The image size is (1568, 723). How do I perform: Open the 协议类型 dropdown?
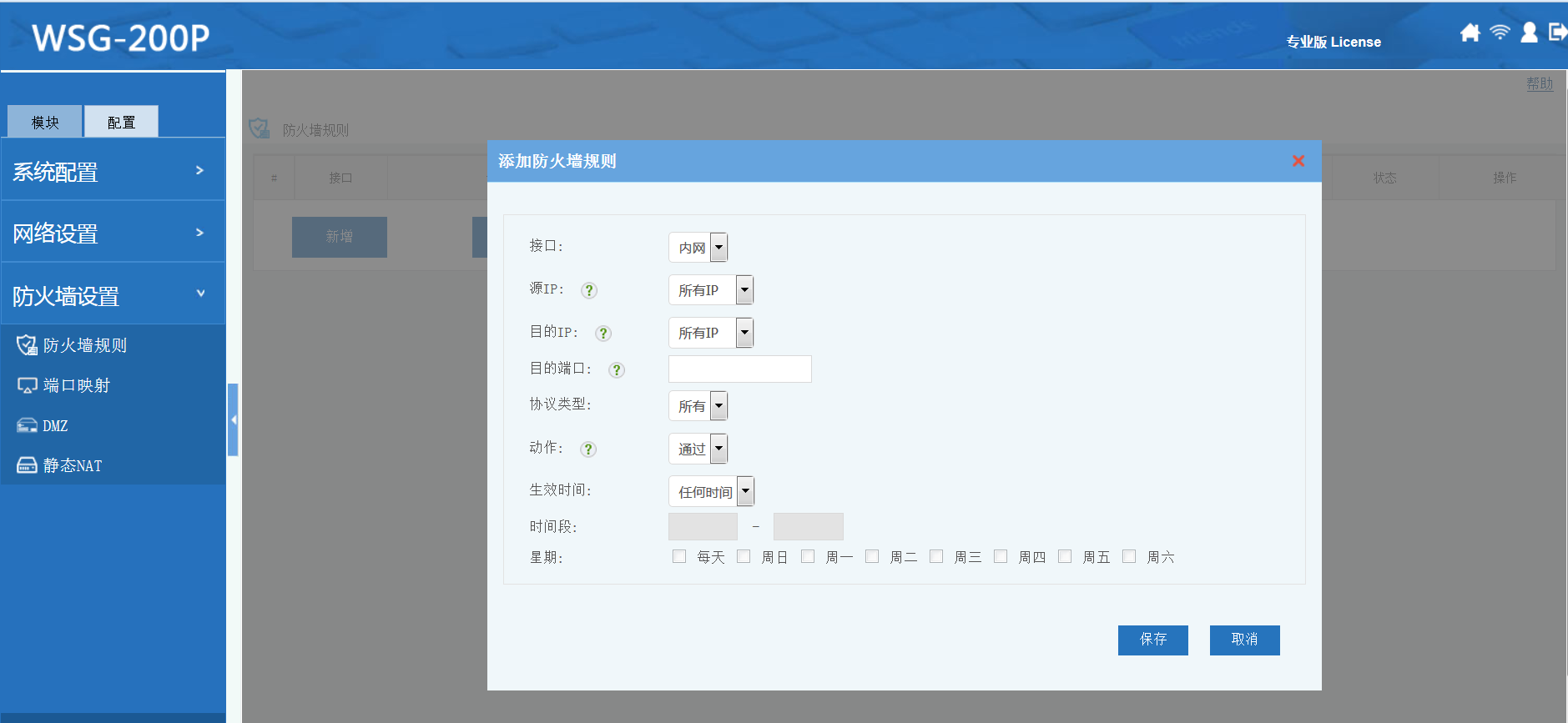coord(698,406)
